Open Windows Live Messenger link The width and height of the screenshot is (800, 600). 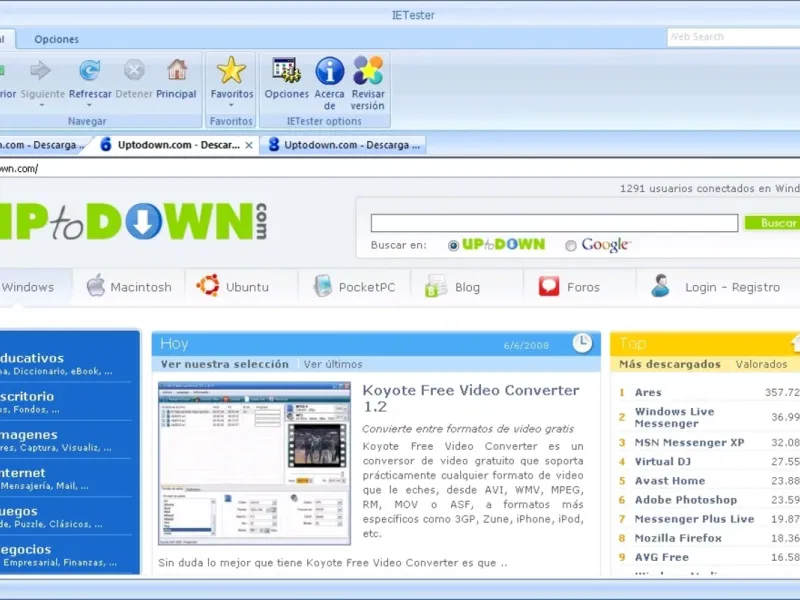(674, 417)
